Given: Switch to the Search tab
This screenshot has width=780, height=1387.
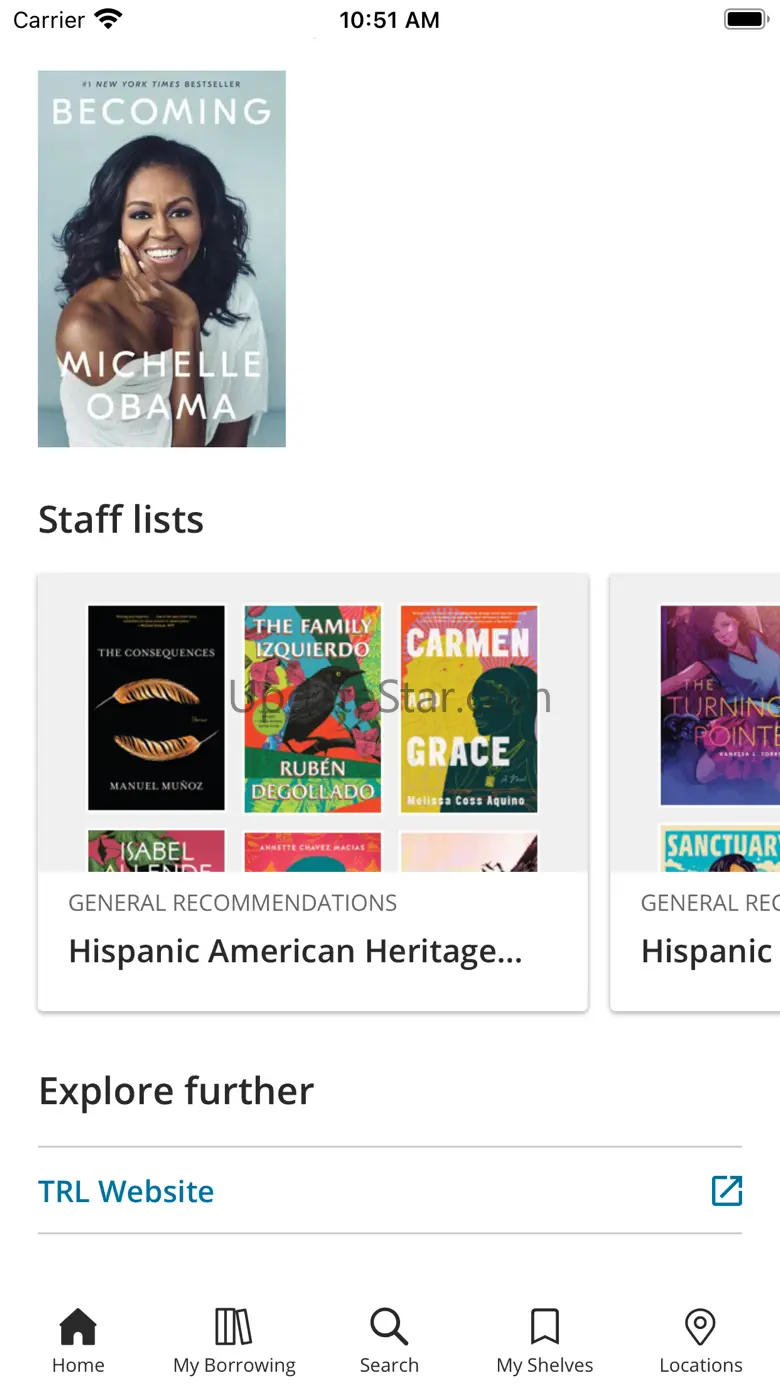Looking at the screenshot, I should coord(389,1341).
